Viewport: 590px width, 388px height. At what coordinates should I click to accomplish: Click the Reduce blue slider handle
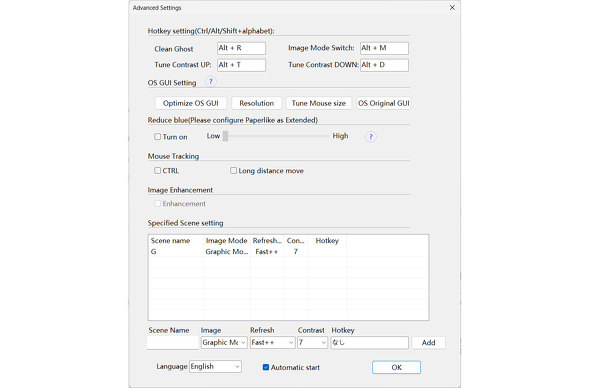click(225, 136)
